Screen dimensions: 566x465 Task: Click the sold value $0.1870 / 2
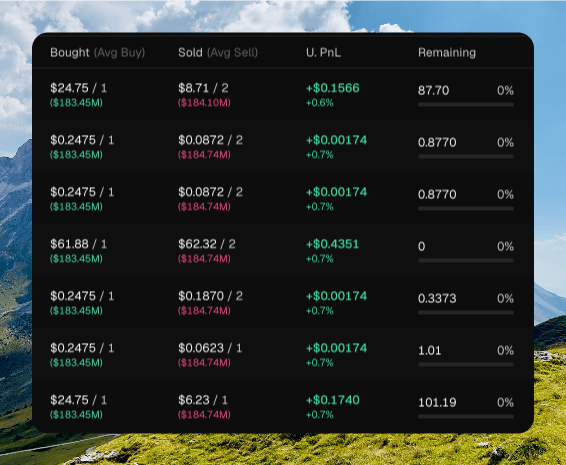(210, 296)
